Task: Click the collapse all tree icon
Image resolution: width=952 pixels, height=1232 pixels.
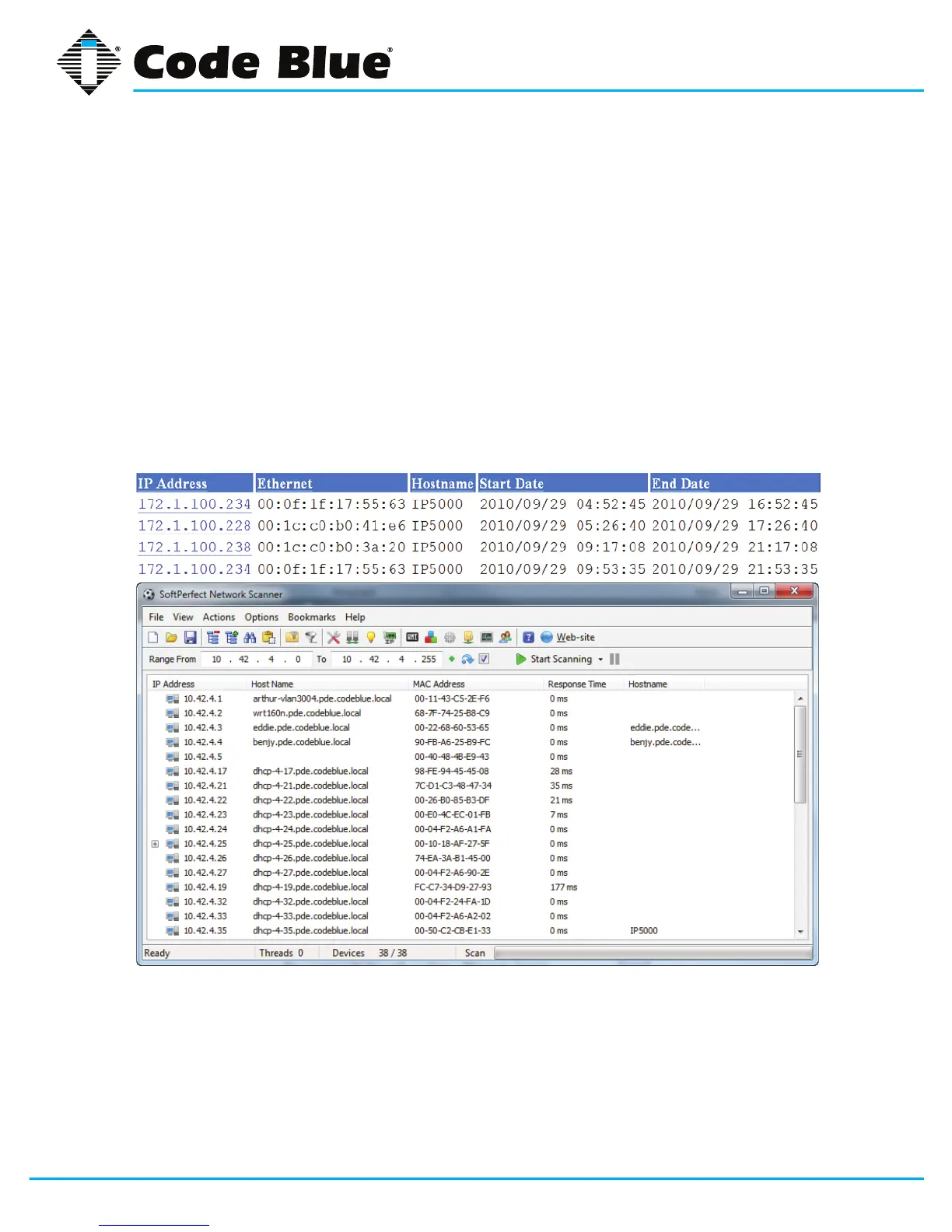Action: [212, 637]
